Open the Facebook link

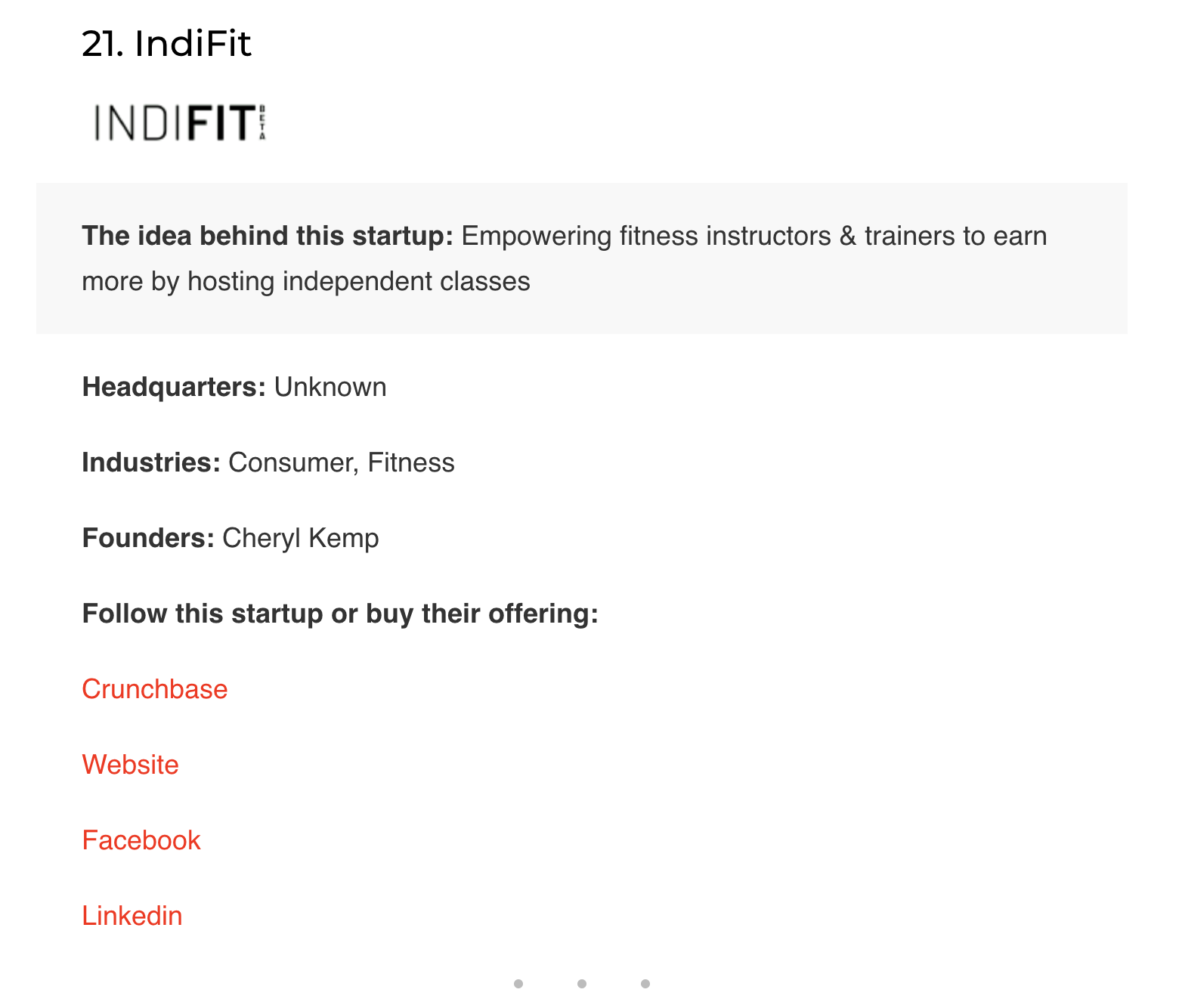pyautogui.click(x=141, y=840)
